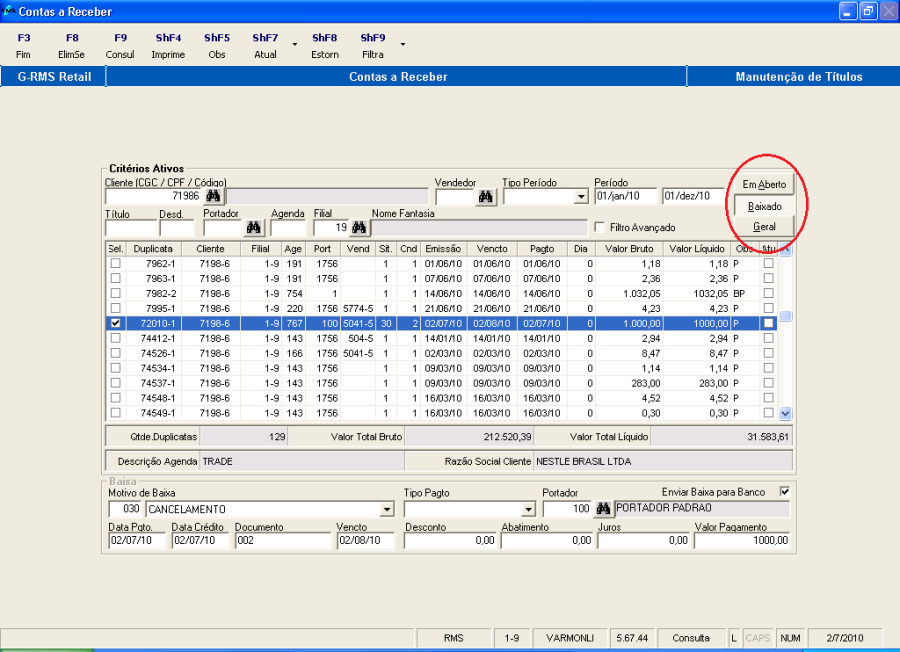The width and height of the screenshot is (900, 652).
Task: Open the Filial binoculars lookup icon
Action: [359, 228]
